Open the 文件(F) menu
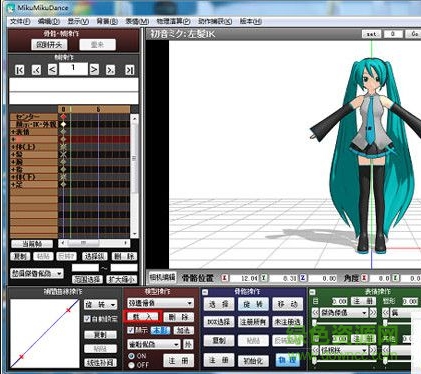The height and width of the screenshot is (374, 421). pos(20,21)
